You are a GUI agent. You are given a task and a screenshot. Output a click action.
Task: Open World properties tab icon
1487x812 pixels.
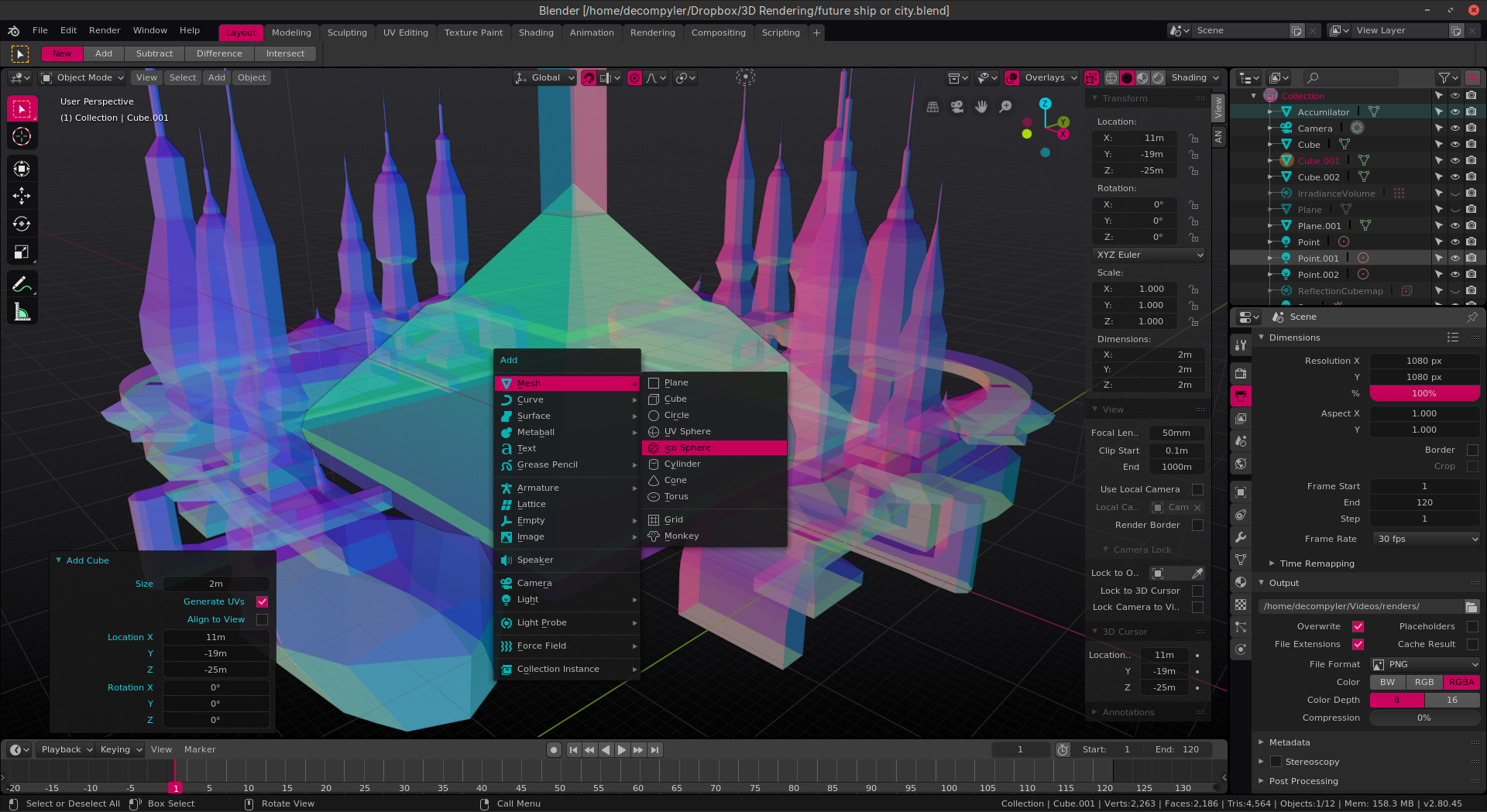point(1241,463)
